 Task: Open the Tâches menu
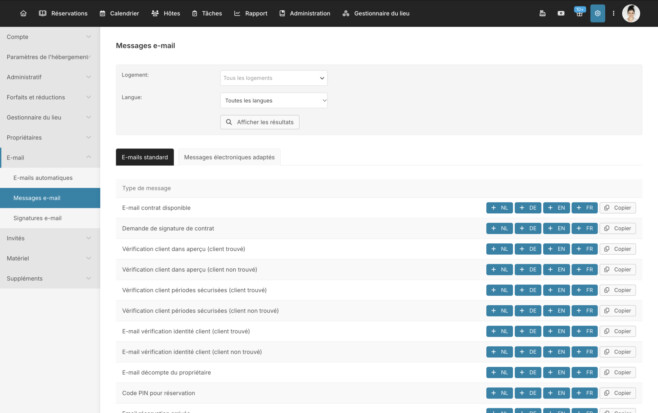(x=207, y=13)
